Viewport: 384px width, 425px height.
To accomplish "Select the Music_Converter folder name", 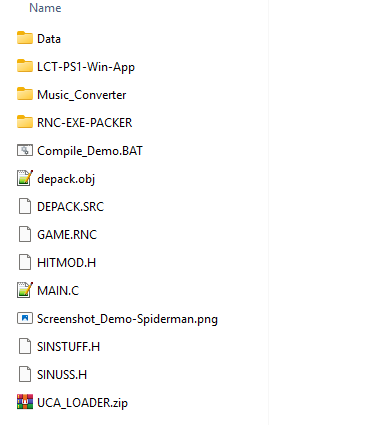I will [x=82, y=95].
